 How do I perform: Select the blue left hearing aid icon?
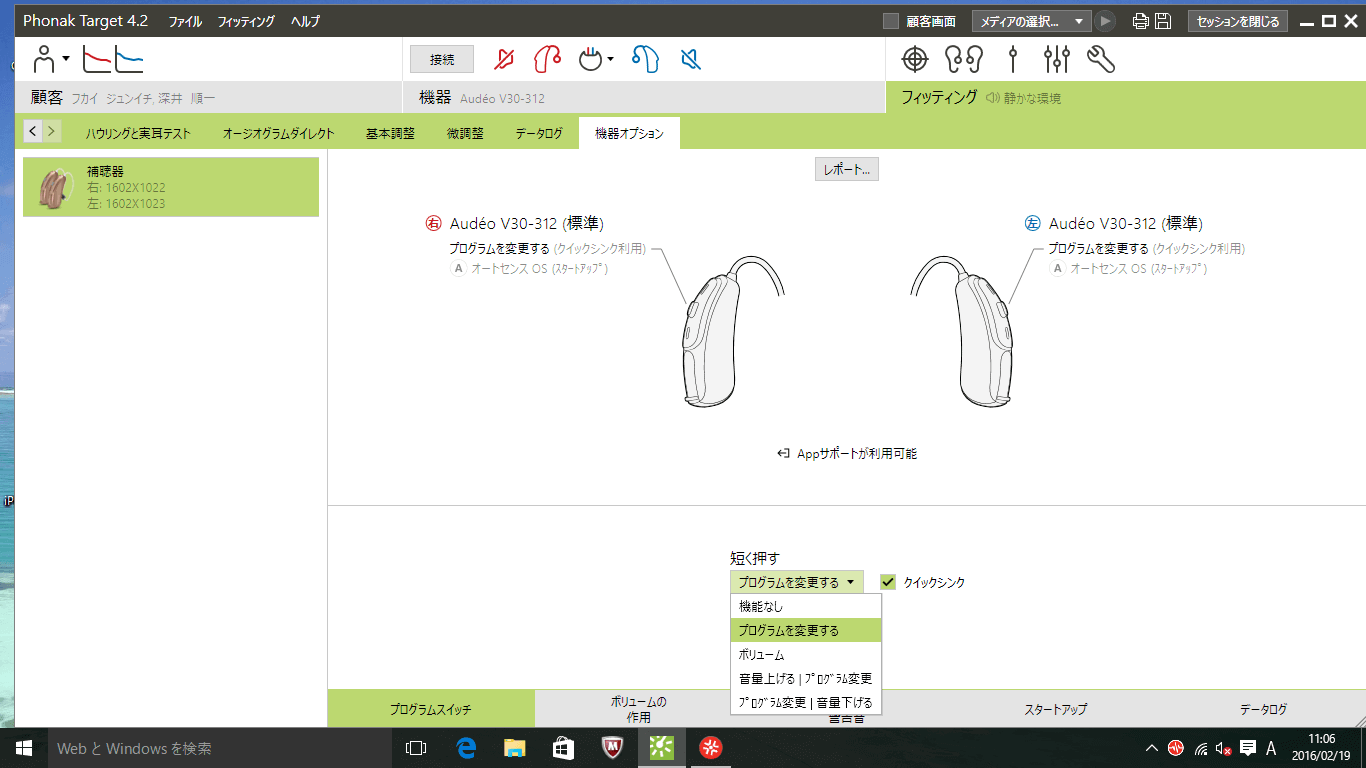[645, 60]
